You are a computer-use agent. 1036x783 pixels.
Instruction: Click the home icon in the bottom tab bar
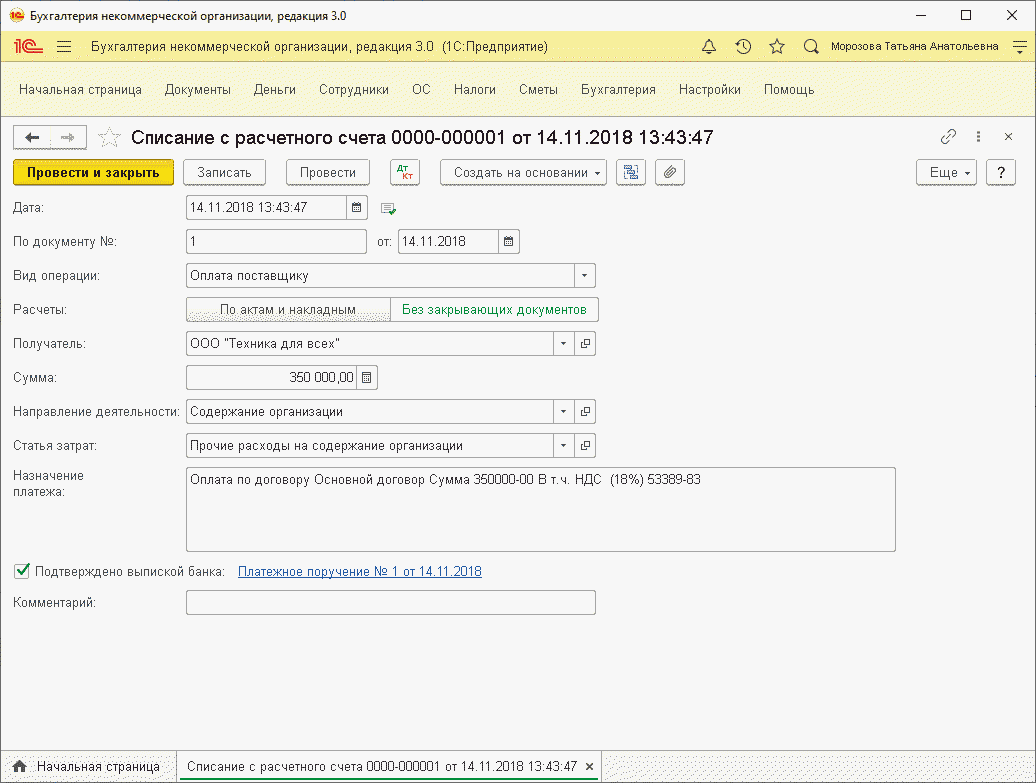(x=20, y=766)
